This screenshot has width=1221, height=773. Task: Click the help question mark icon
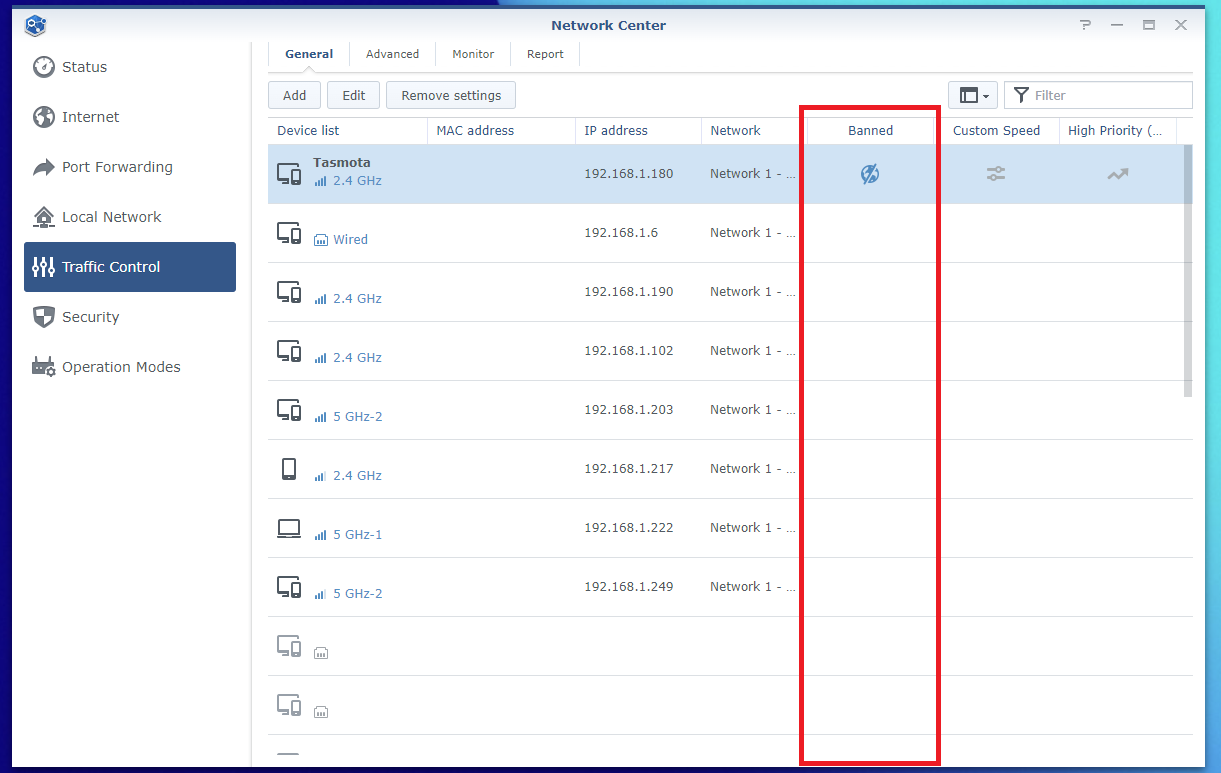(1085, 25)
